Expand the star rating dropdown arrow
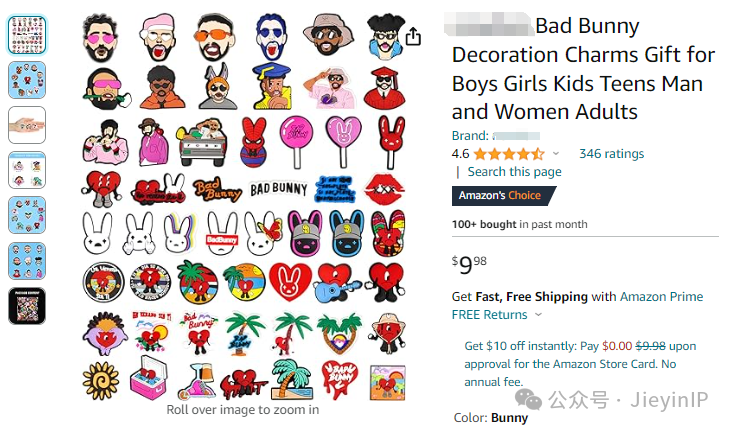The width and height of the screenshot is (732, 429). (556, 154)
